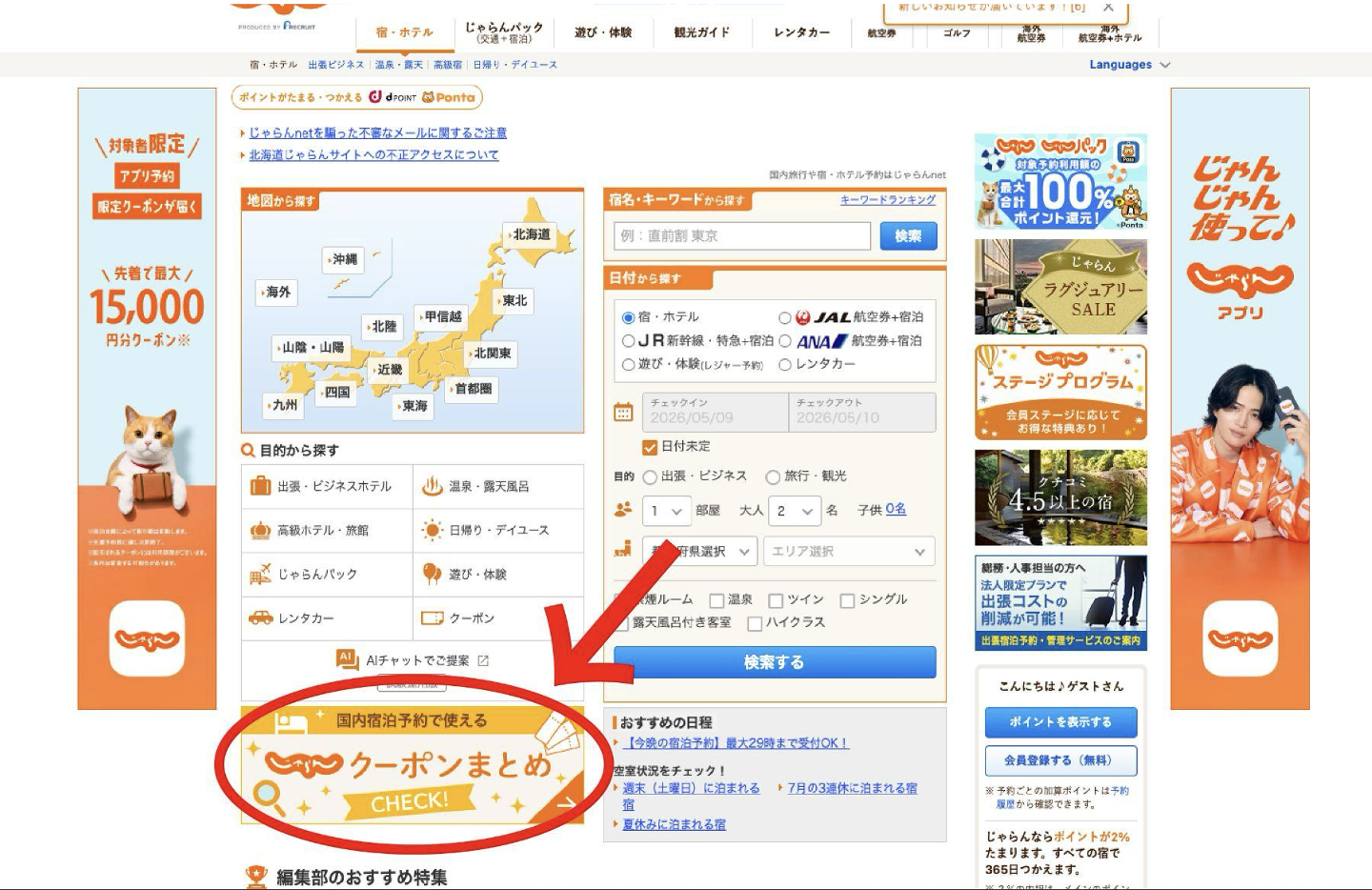The width and height of the screenshot is (1372, 890).
Task: Expand the Languages dropdown
Action: (1129, 65)
